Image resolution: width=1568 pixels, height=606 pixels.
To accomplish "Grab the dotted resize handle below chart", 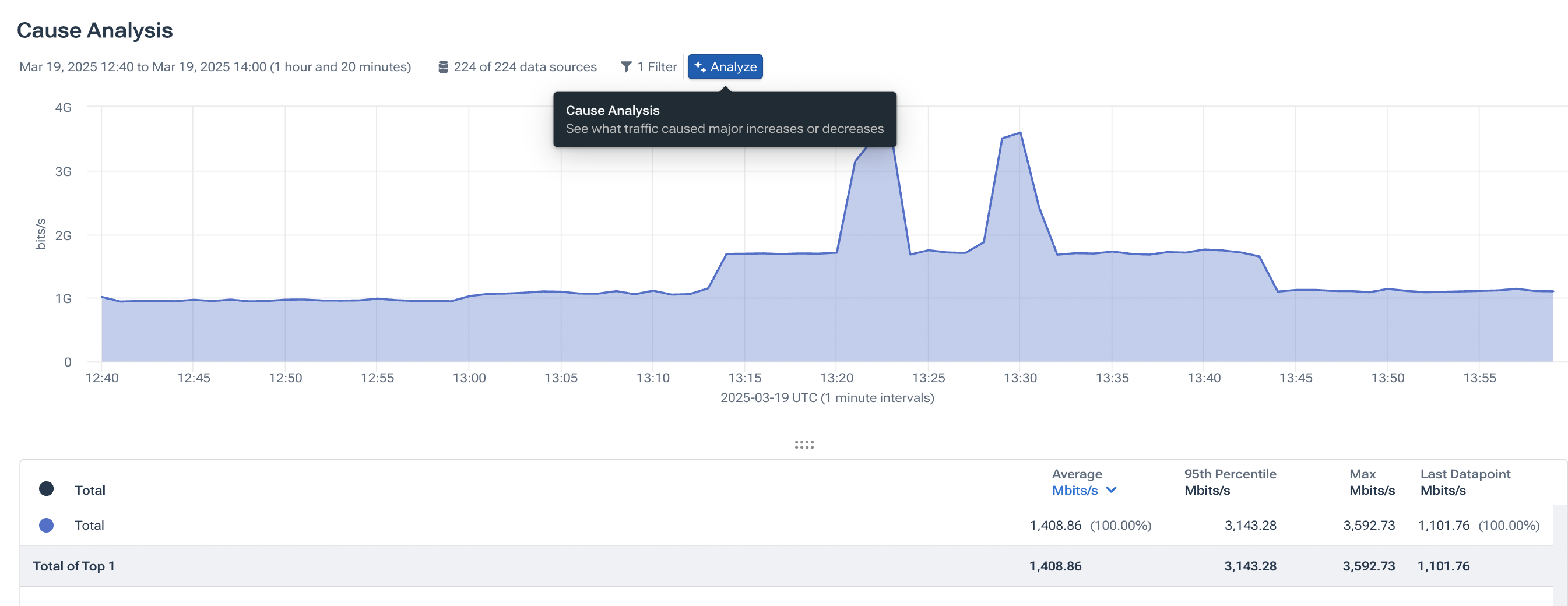I will [804, 445].
